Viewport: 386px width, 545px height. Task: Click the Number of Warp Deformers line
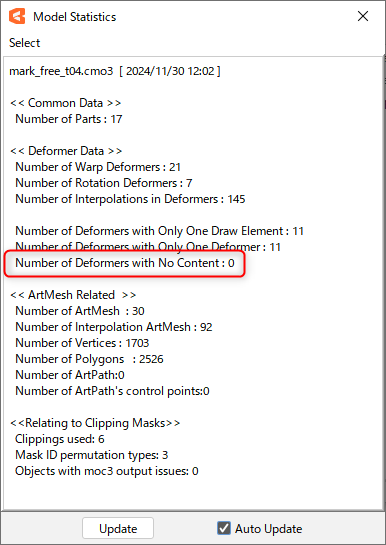pyautogui.click(x=98, y=167)
